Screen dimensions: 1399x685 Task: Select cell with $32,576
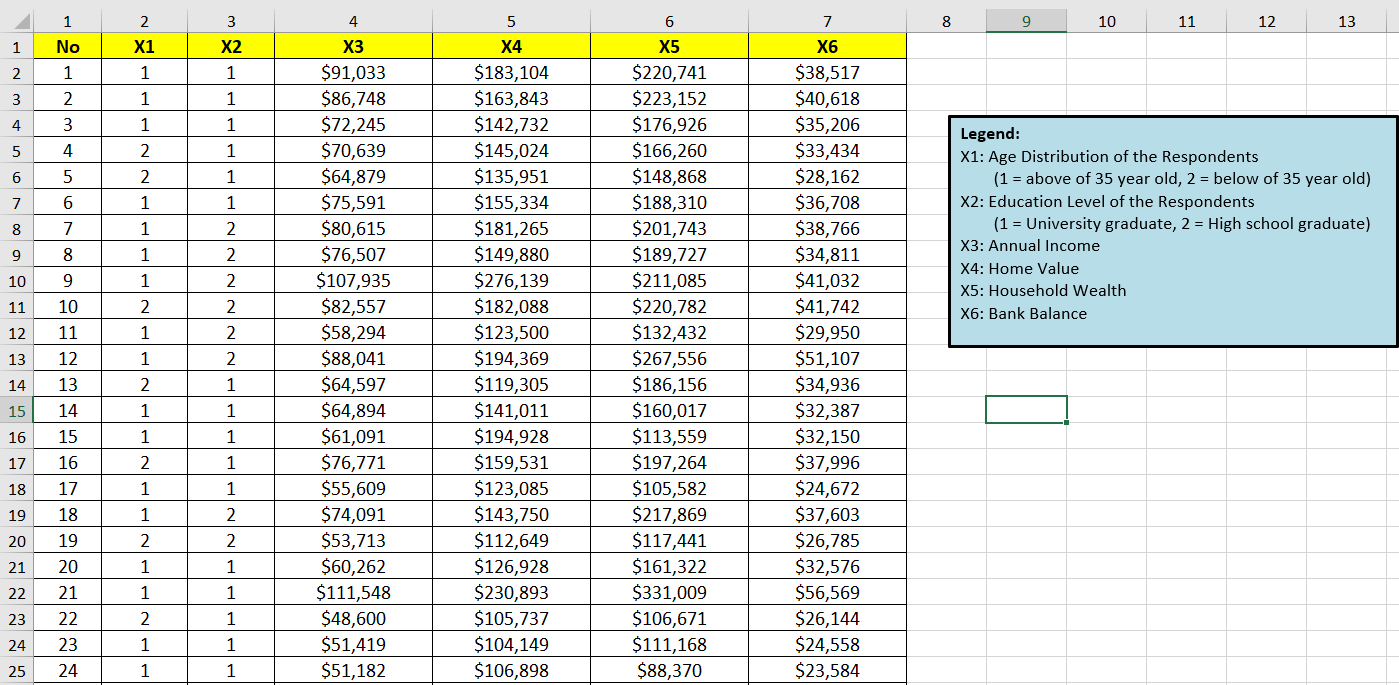(827, 566)
